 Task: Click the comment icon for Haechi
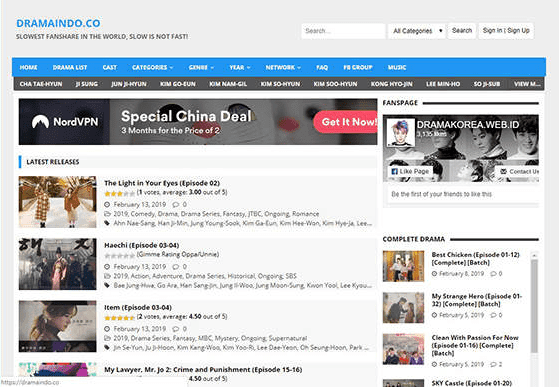click(175, 267)
